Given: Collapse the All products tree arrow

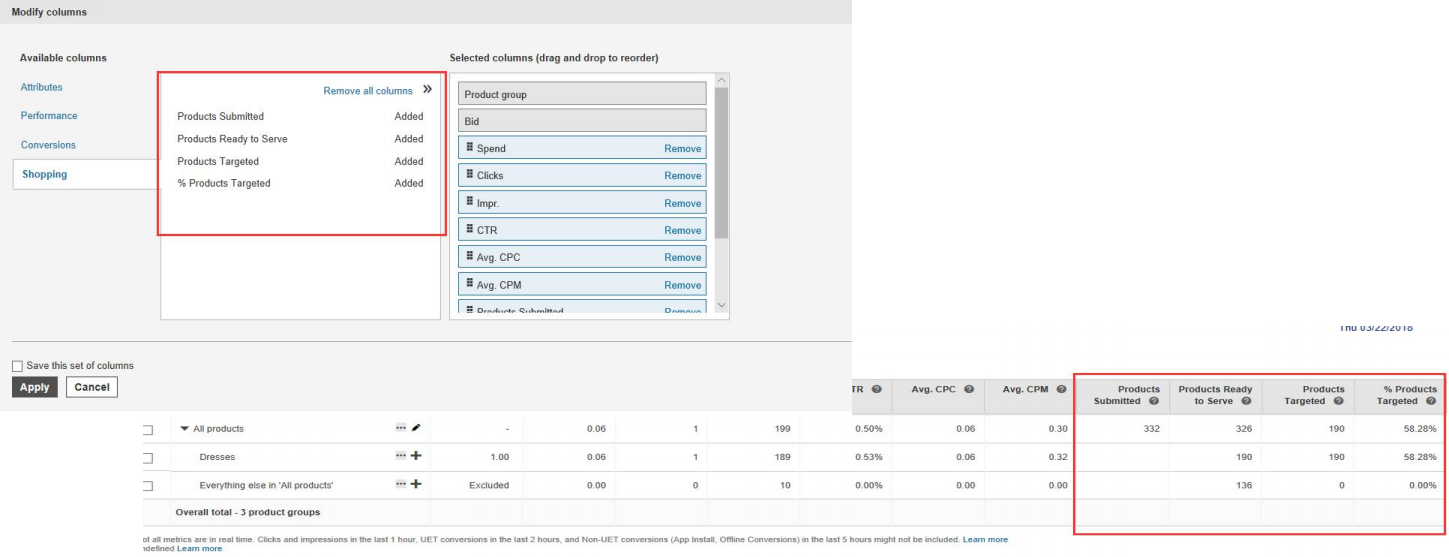Looking at the screenshot, I should [x=185, y=429].
